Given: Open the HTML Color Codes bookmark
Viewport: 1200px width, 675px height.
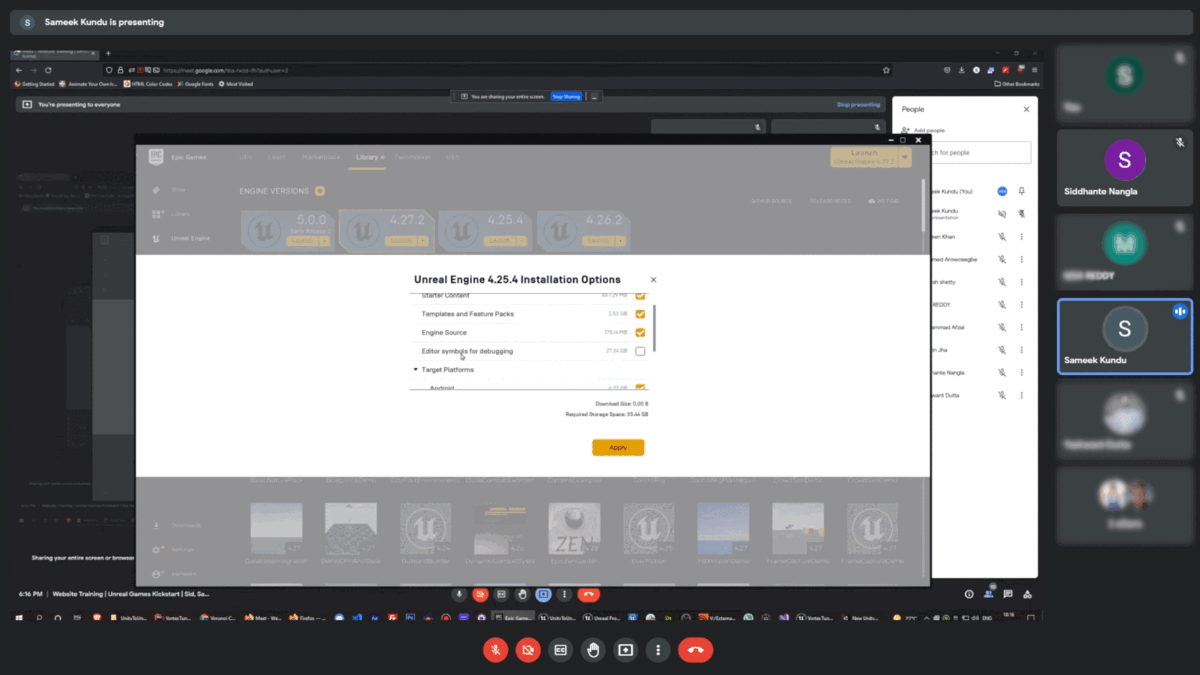Looking at the screenshot, I should pos(146,84).
